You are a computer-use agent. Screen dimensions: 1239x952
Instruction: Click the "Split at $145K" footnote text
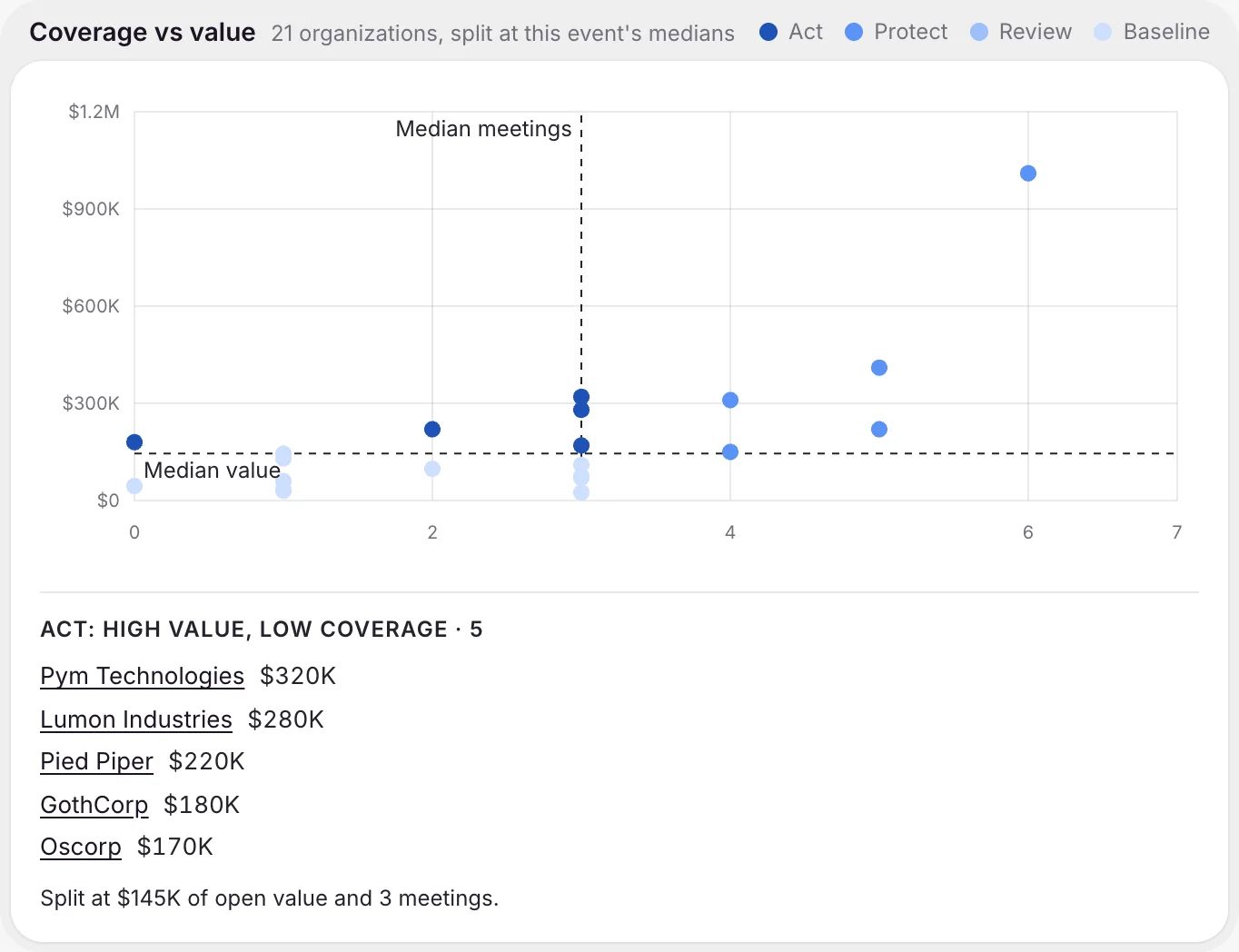point(270,898)
